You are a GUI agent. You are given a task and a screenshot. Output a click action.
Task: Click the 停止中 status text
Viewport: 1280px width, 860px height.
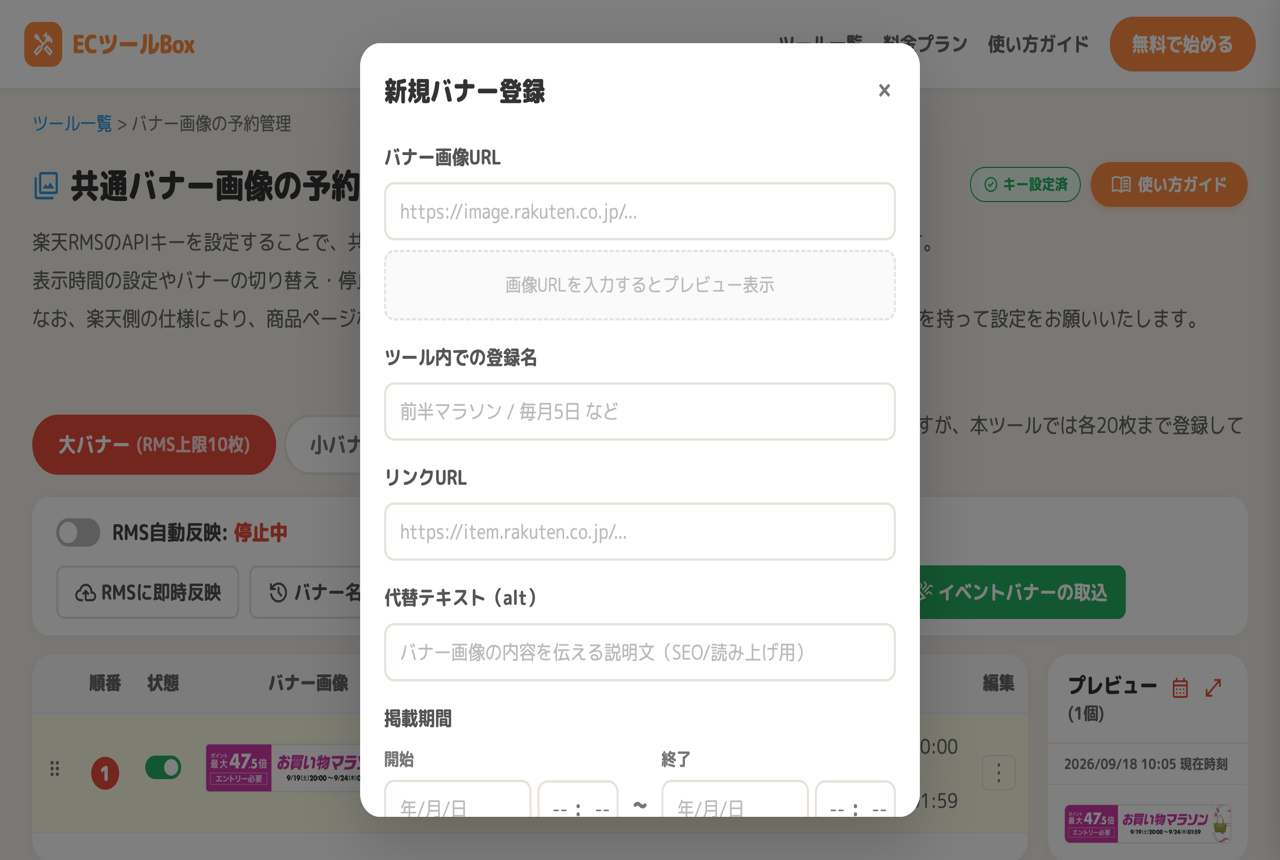[261, 533]
